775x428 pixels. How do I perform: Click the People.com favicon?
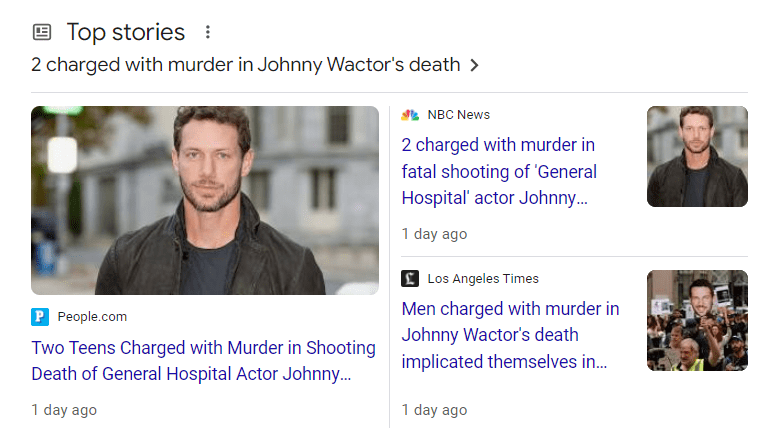pos(40,317)
